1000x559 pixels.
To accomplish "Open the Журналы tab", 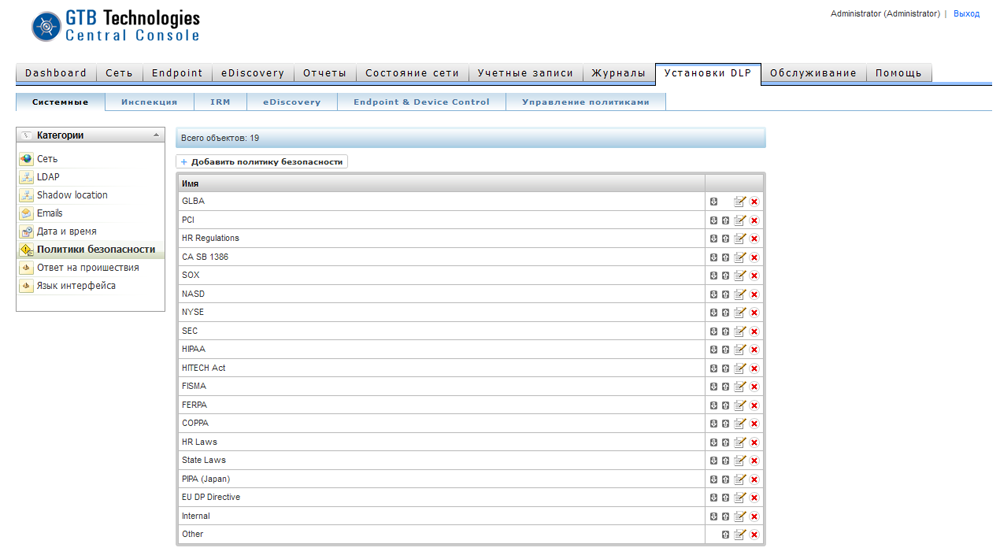I will (x=619, y=73).
